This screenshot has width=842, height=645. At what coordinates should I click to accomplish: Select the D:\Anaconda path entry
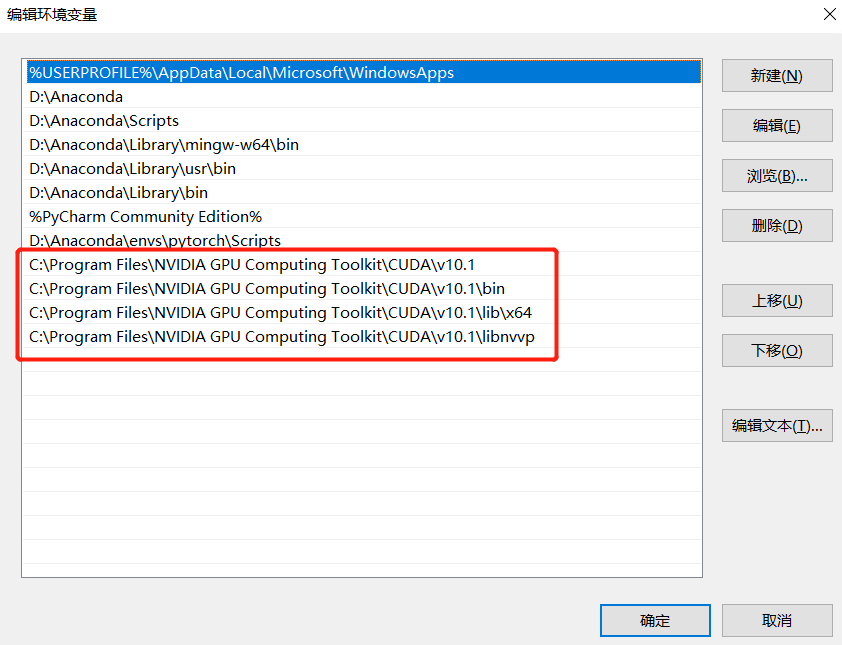[x=362, y=97]
